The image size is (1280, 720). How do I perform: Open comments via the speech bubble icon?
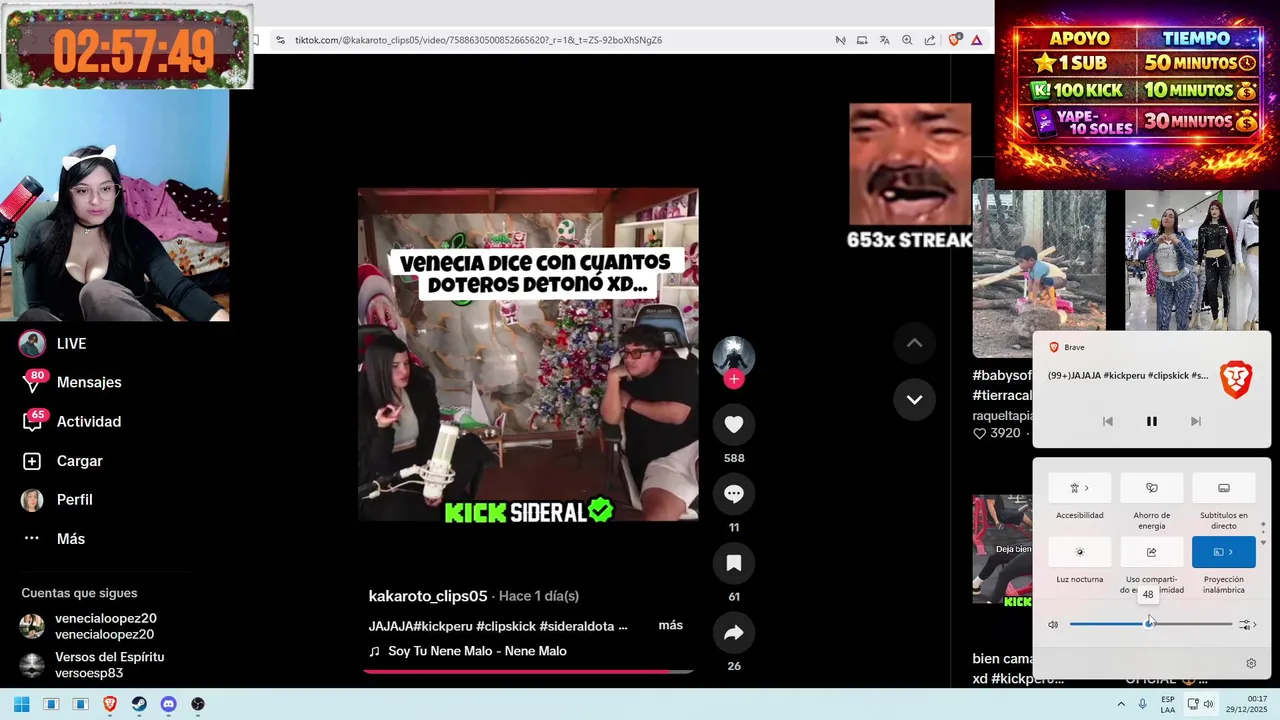click(x=733, y=494)
